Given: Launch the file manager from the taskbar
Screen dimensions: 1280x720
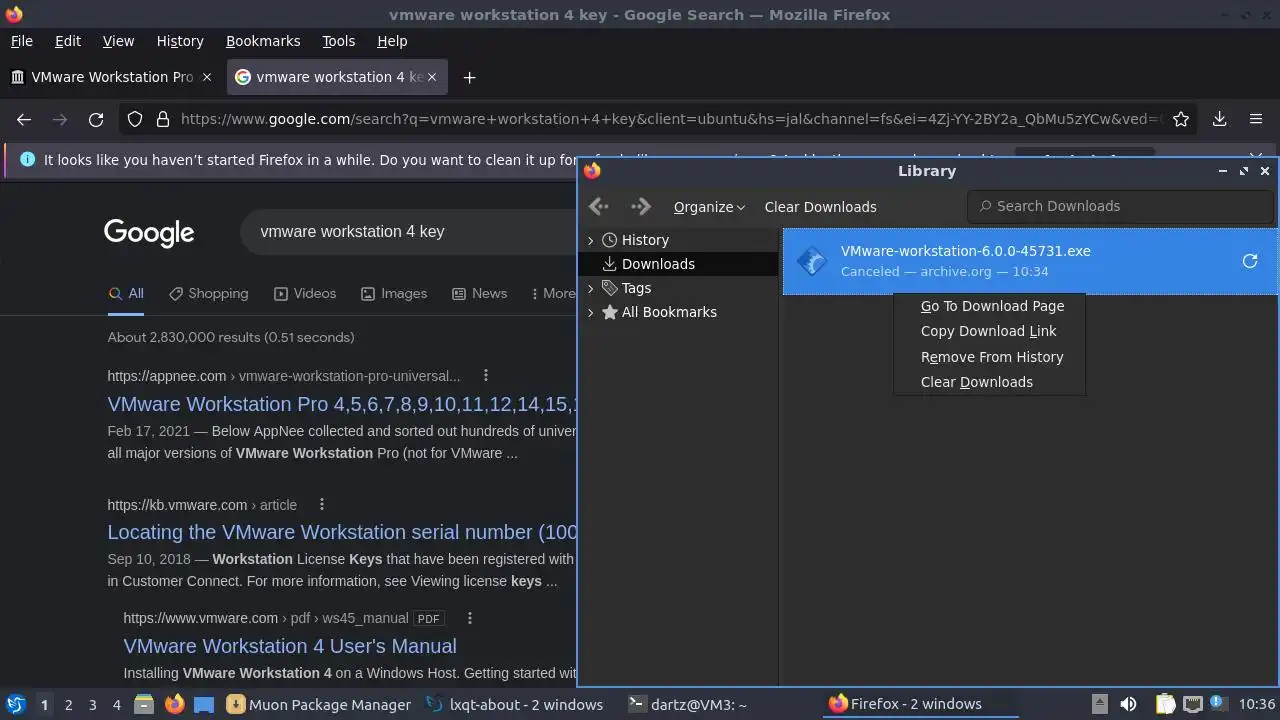Looking at the screenshot, I should coord(143,704).
